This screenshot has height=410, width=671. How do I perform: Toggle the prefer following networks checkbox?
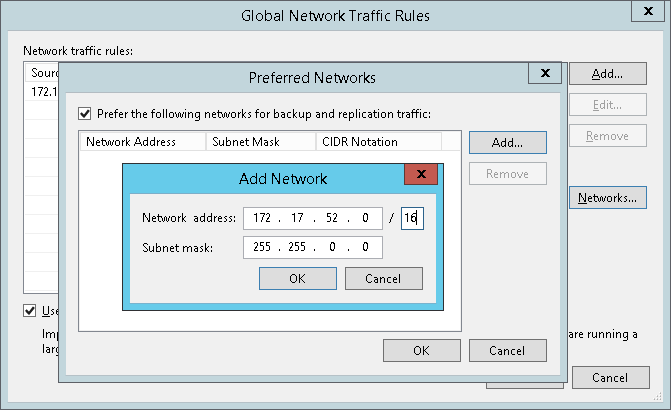(85, 114)
